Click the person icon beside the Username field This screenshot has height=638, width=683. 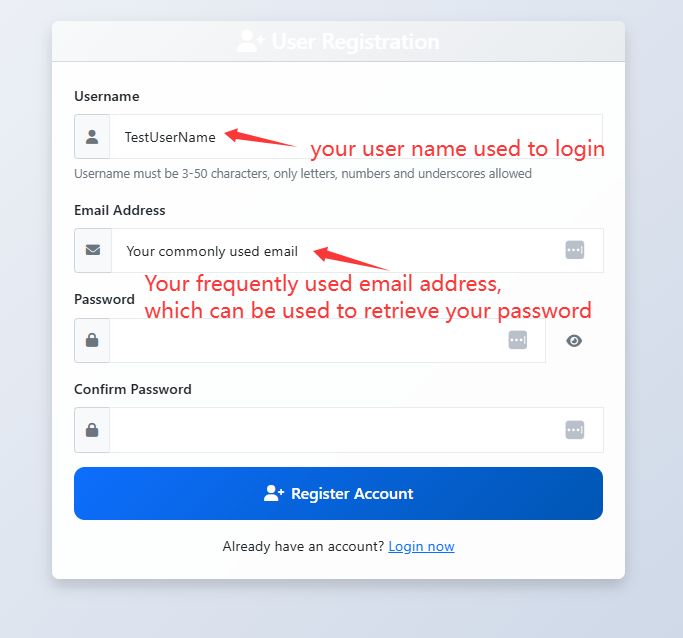point(92,137)
